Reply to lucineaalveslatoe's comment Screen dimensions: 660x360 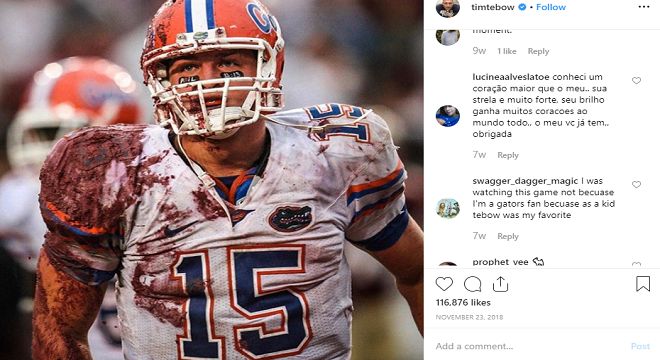click(508, 155)
